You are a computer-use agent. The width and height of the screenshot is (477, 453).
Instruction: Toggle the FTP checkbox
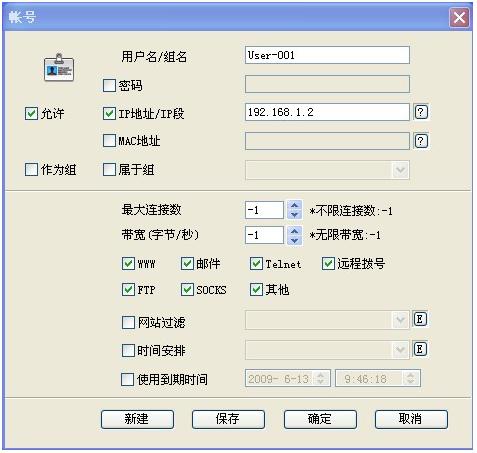point(128,290)
